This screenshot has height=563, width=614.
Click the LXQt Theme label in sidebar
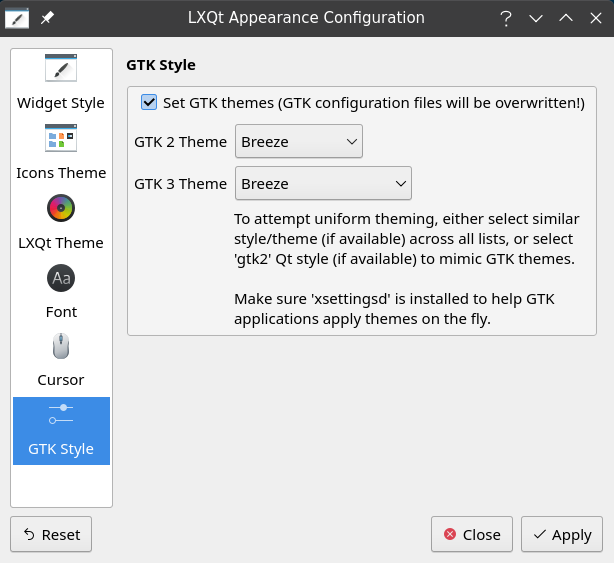pos(61,243)
